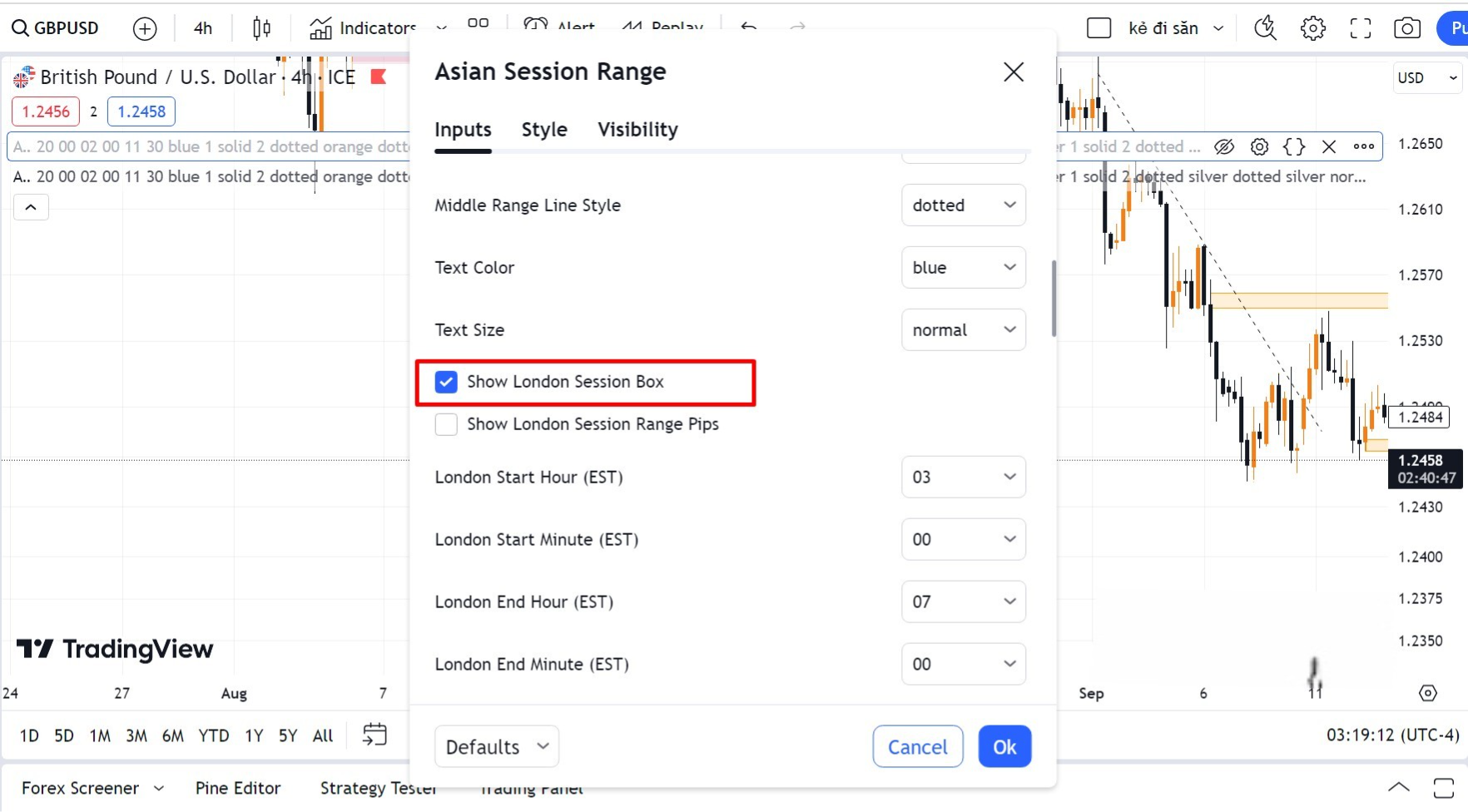Click the add symbol plus icon
This screenshot has height=812, width=1468.
(145, 29)
